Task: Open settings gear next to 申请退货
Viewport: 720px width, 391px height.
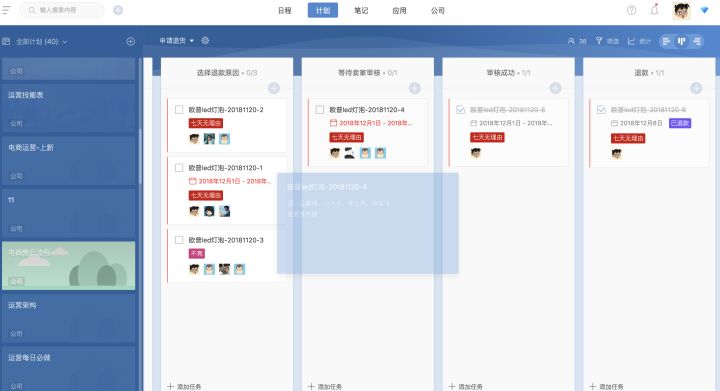Action: (205, 40)
